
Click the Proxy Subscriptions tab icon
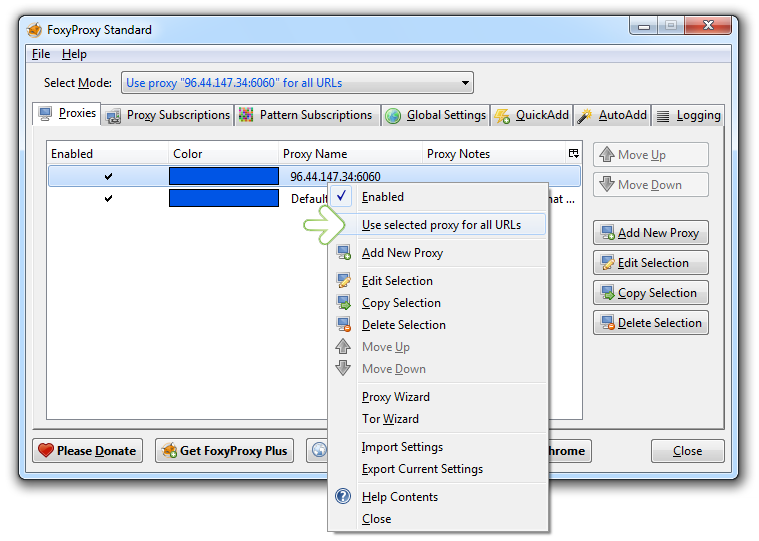tap(114, 116)
